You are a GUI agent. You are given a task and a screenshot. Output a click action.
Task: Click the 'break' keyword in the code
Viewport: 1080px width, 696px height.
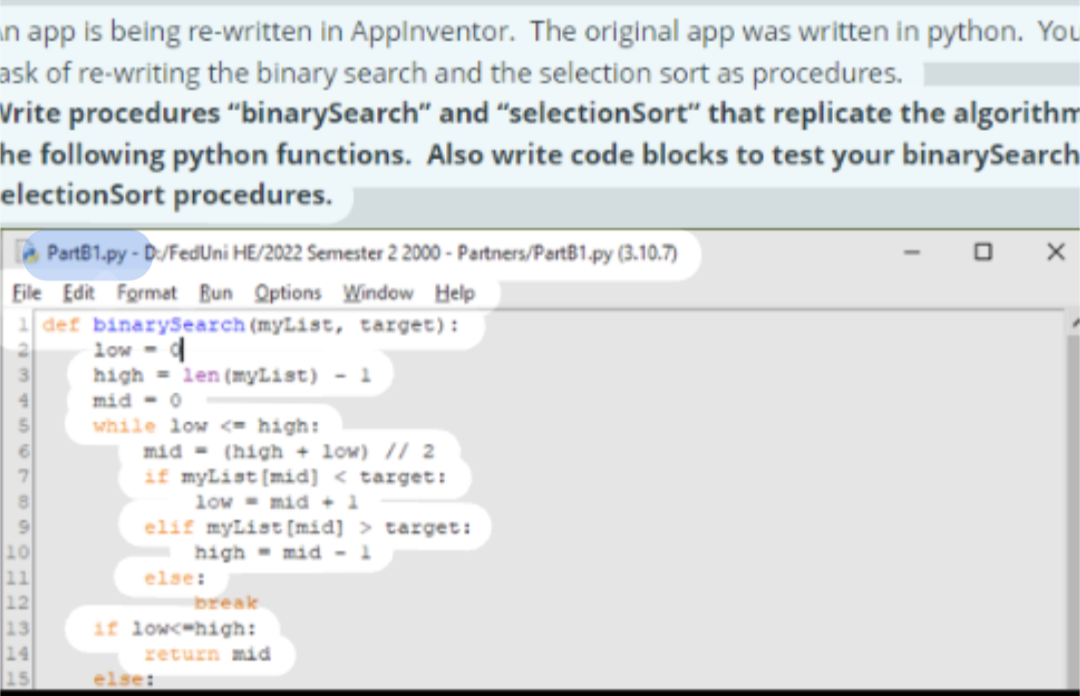point(227,603)
